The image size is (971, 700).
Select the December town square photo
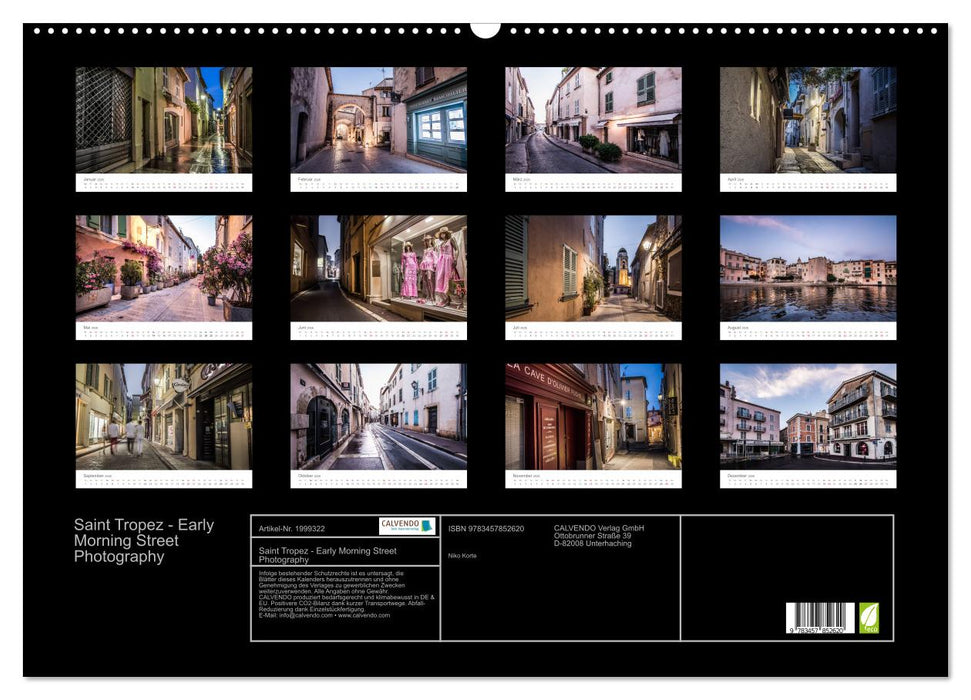[812, 414]
